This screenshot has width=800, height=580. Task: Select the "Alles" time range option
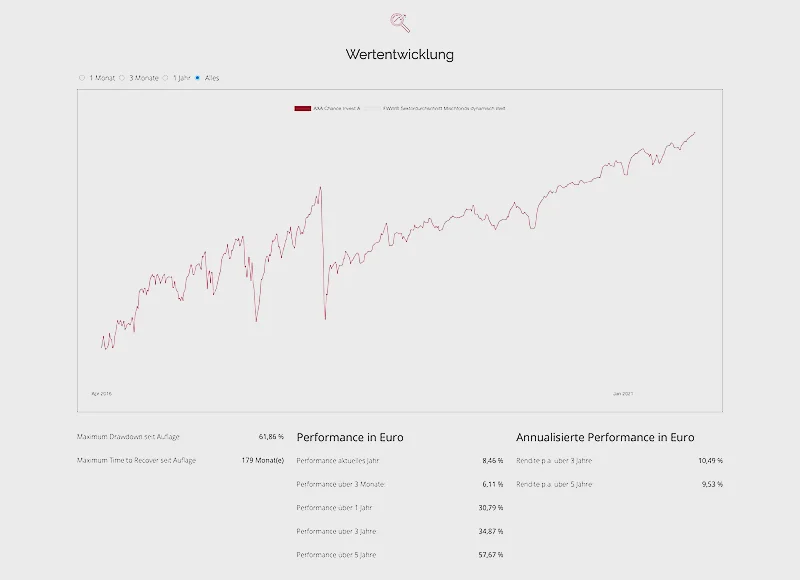198,77
